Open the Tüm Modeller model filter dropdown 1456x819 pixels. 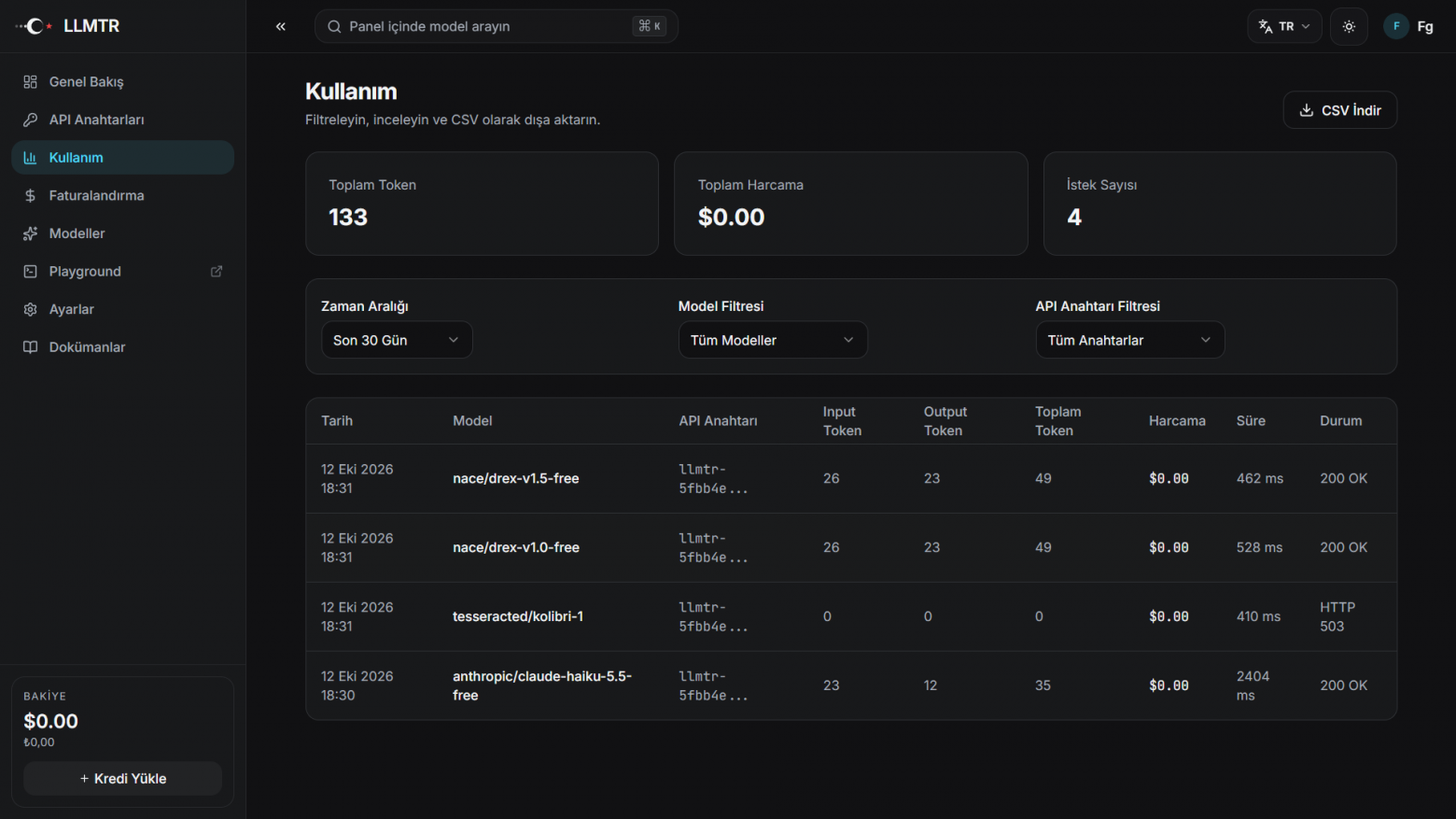pos(773,340)
